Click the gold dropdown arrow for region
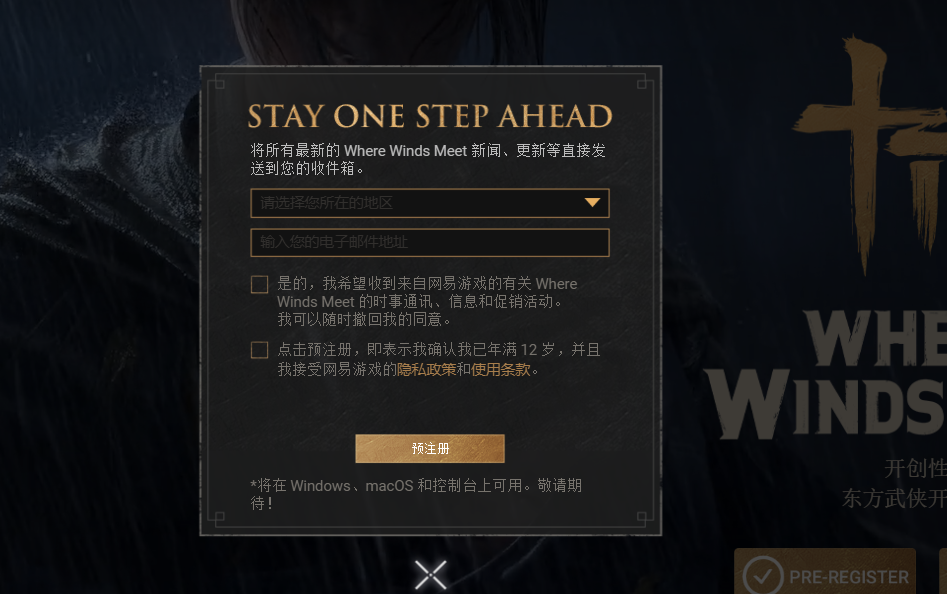This screenshot has height=594, width=947. [x=592, y=202]
